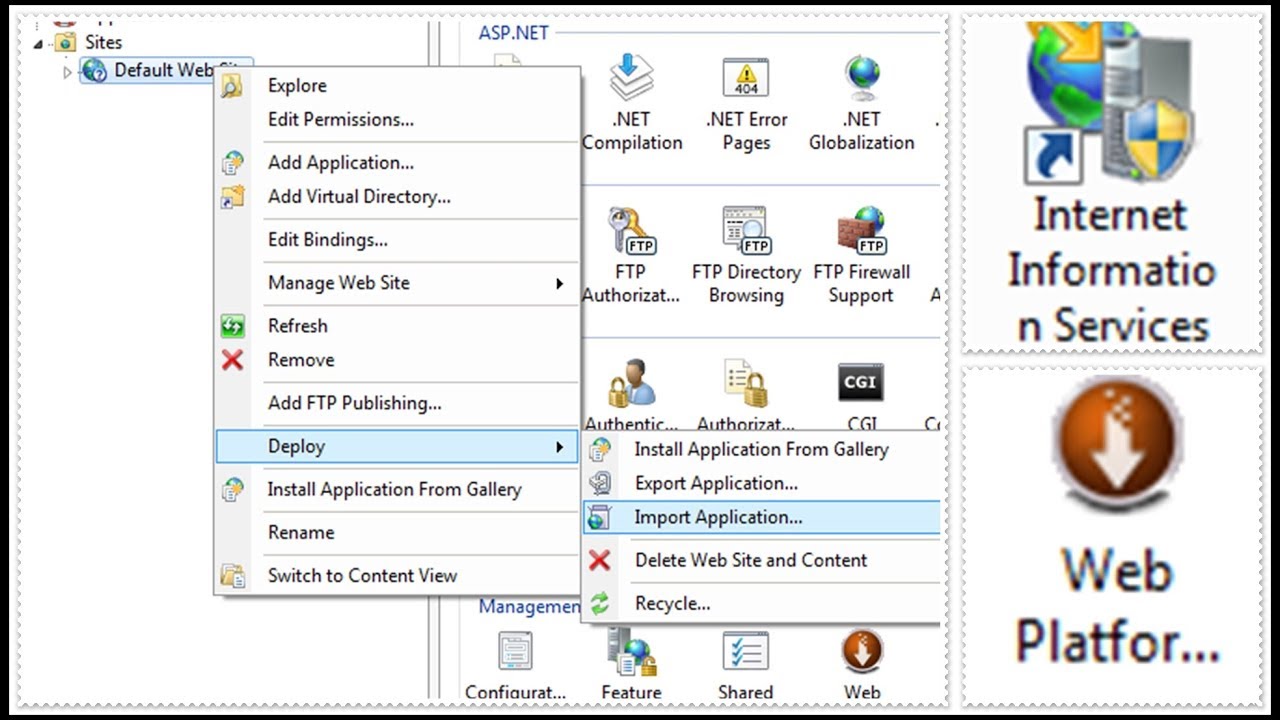This screenshot has width=1280, height=720.
Task: Choose Delete Web Site and Content
Action: [x=762, y=561]
